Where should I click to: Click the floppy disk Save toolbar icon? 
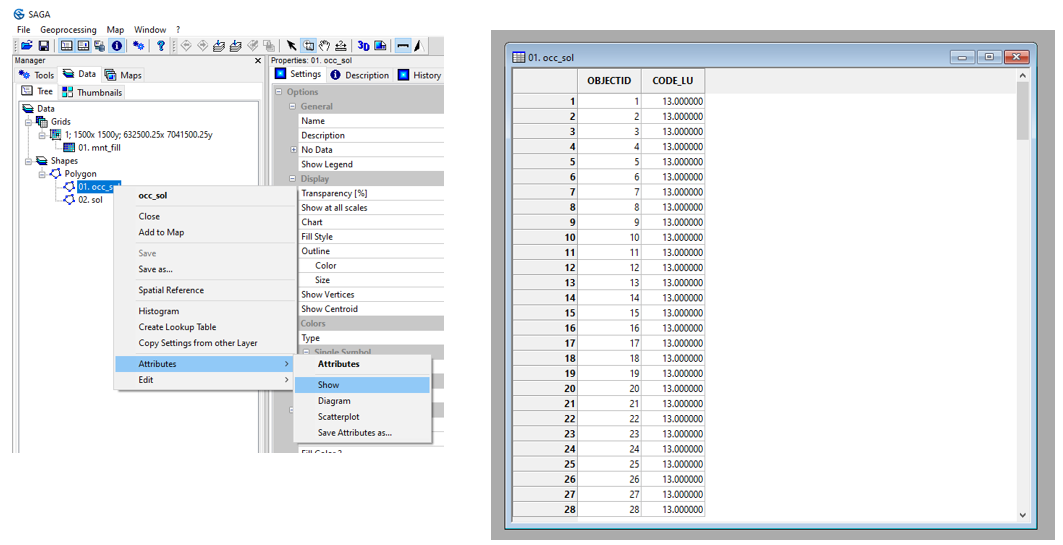(44, 46)
